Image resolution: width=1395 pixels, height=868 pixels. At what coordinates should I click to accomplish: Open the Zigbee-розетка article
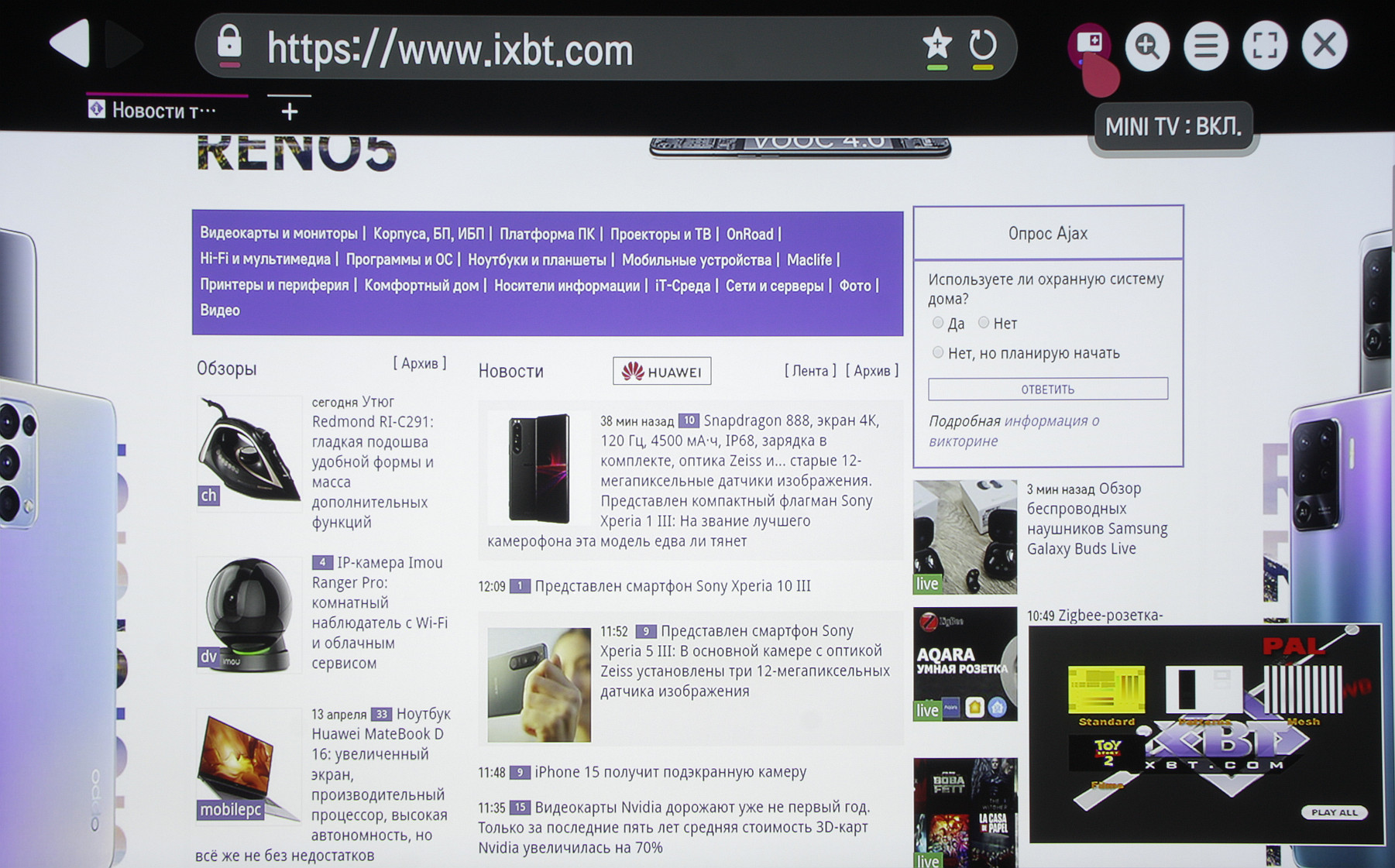(x=1110, y=616)
